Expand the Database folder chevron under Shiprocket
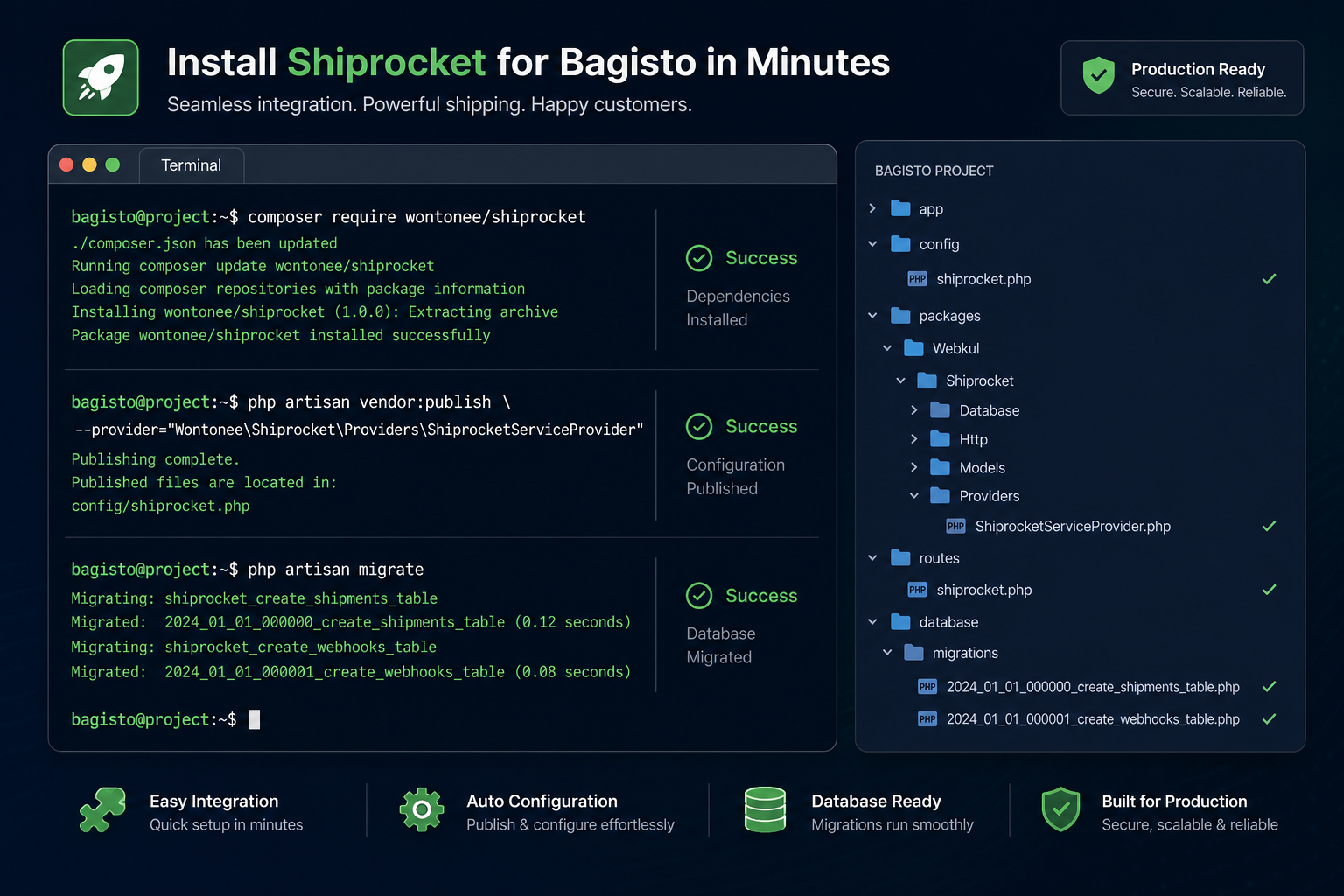Viewport: 1344px width, 896px height. pos(914,410)
